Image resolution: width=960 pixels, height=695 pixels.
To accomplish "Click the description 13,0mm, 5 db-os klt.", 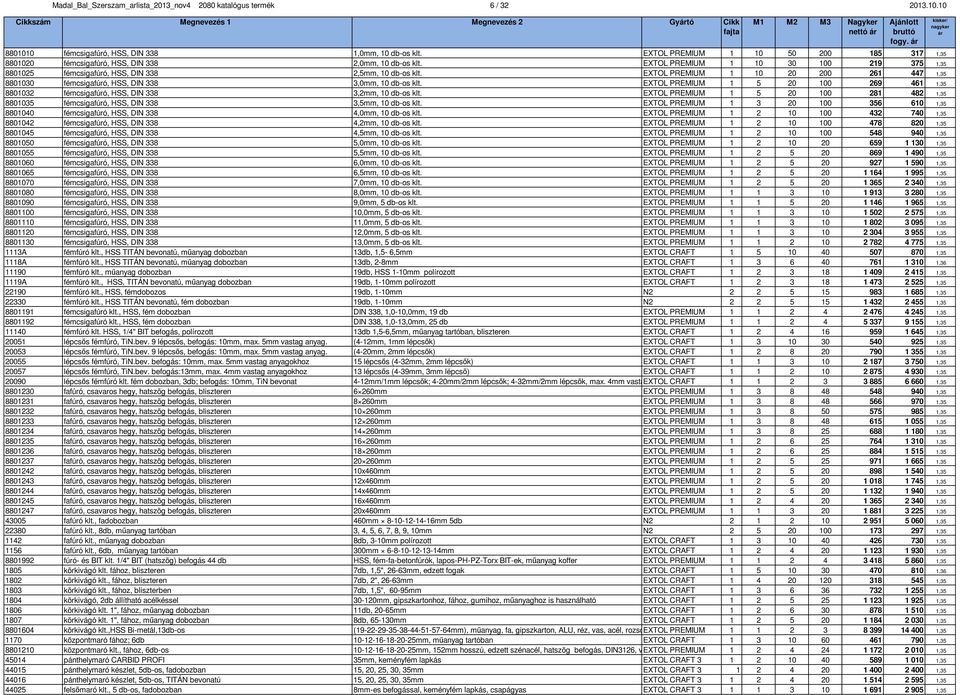I will coord(388,242).
